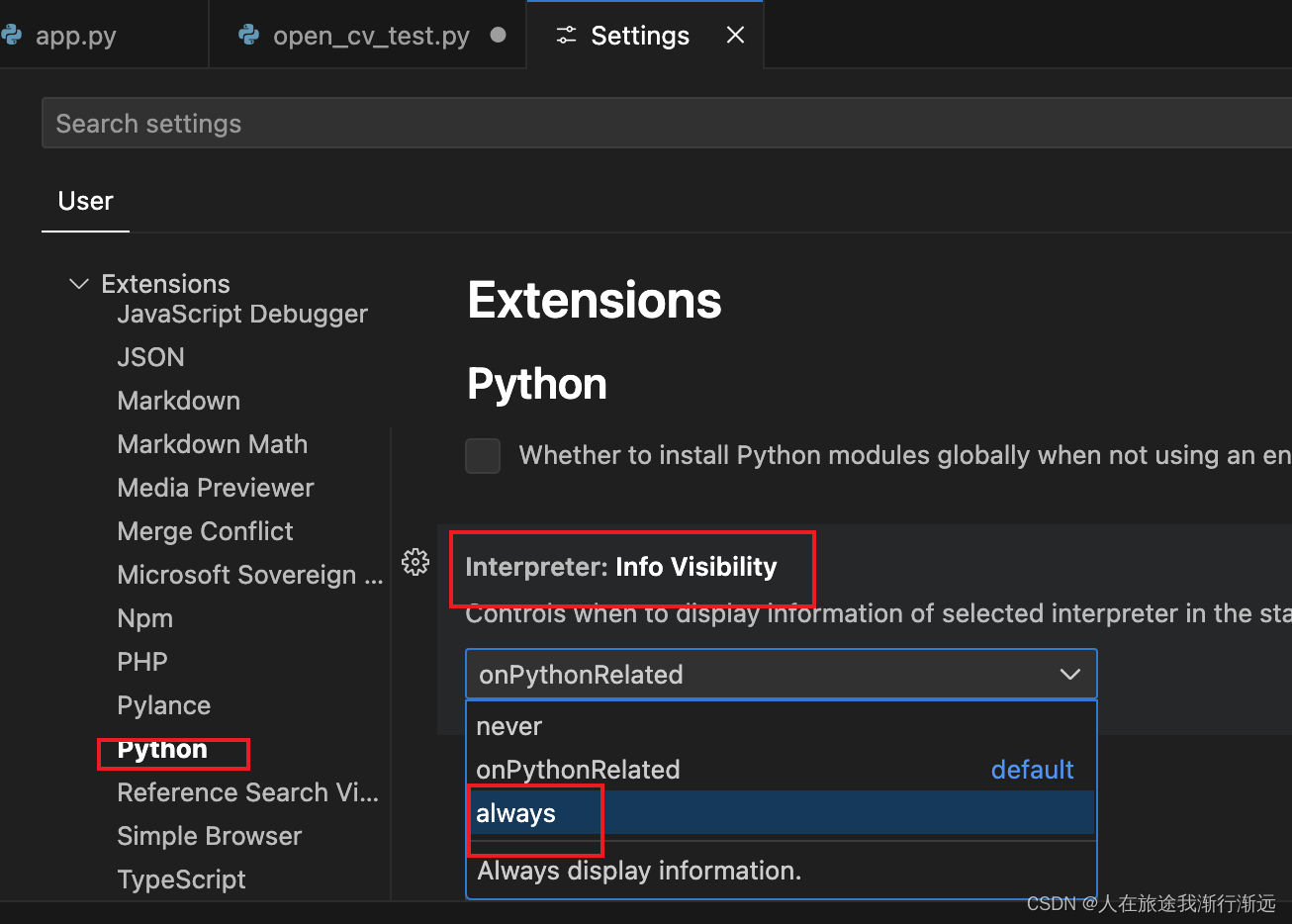Viewport: 1292px width, 924px height.
Task: Click the Python file icon on open_cv_test.py tab
Action: pos(249,35)
